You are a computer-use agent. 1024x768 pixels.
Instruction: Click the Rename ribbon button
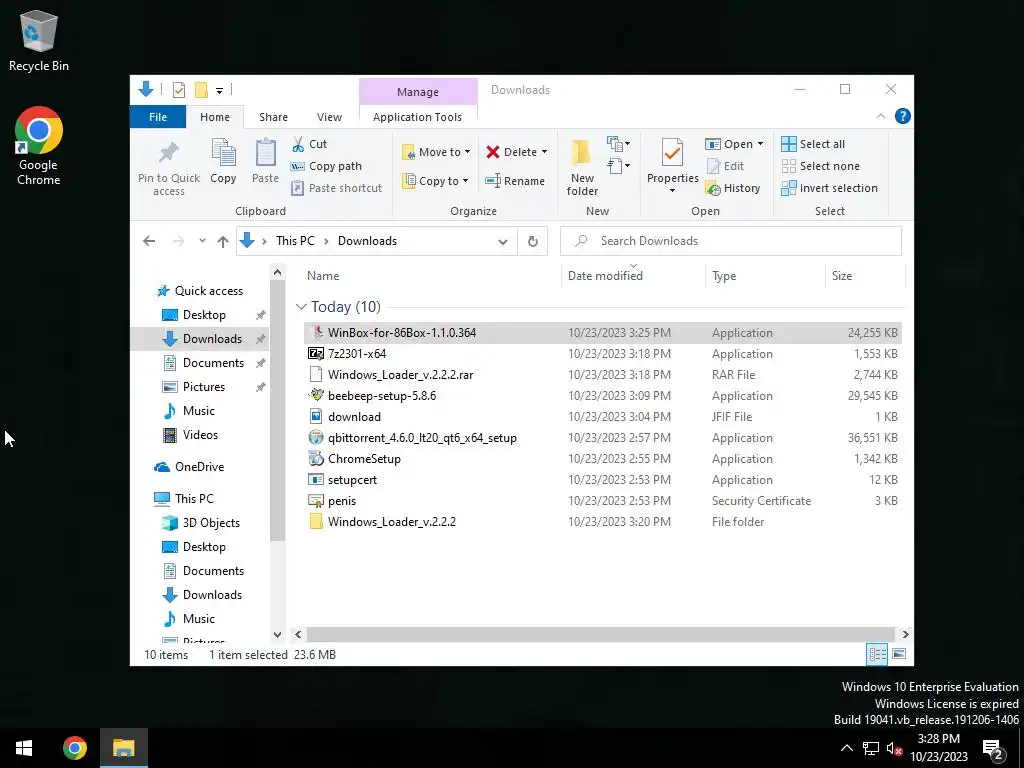pyautogui.click(x=515, y=181)
